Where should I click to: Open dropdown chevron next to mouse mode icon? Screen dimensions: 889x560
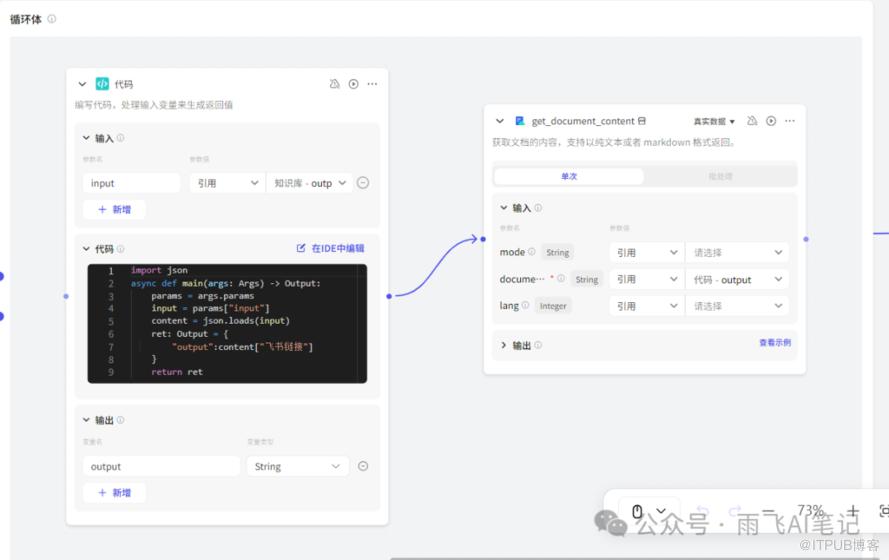661,511
